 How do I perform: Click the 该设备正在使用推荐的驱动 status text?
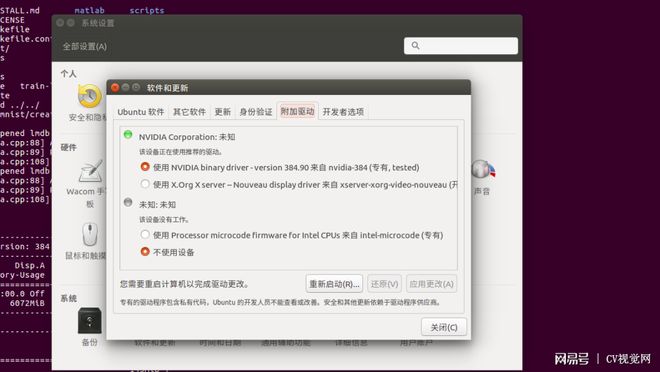pos(181,152)
